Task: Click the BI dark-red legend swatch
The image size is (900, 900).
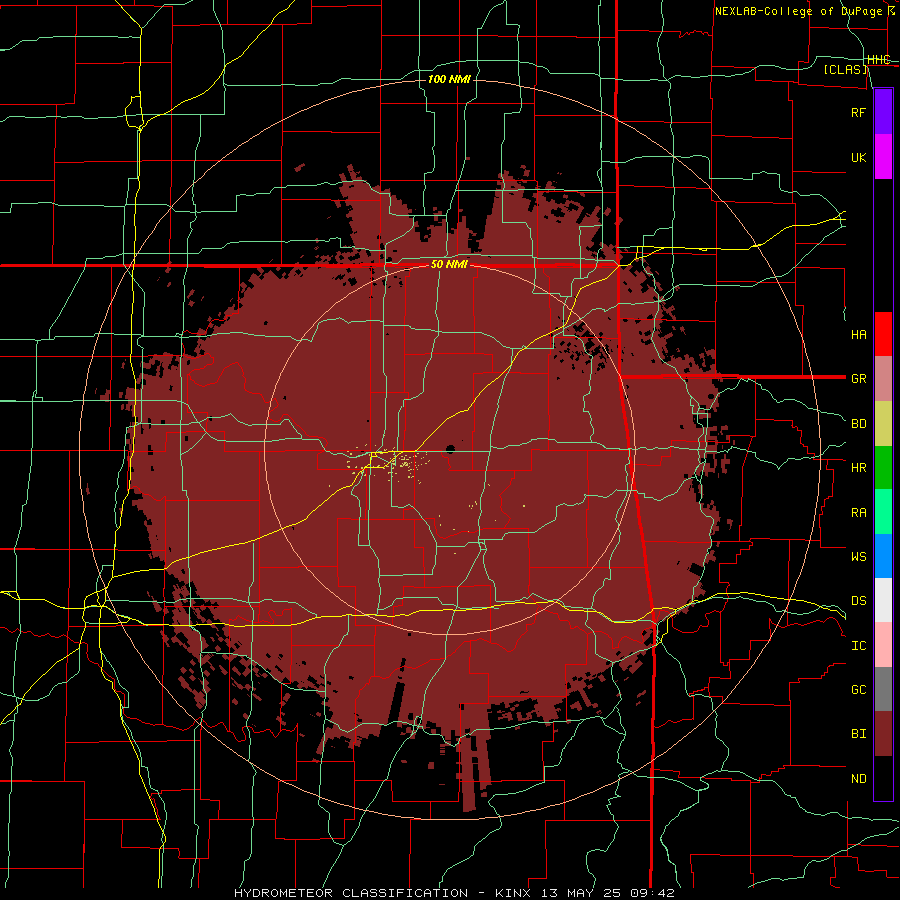Action: [x=883, y=734]
